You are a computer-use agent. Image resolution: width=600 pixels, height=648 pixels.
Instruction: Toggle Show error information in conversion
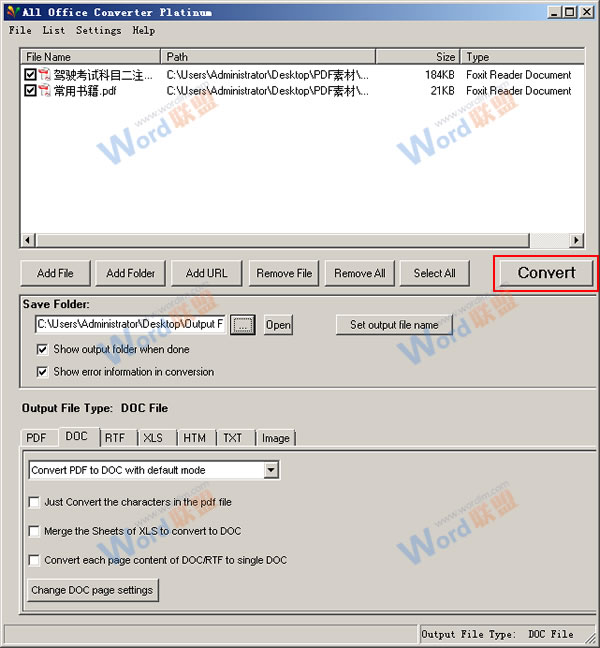(42, 372)
